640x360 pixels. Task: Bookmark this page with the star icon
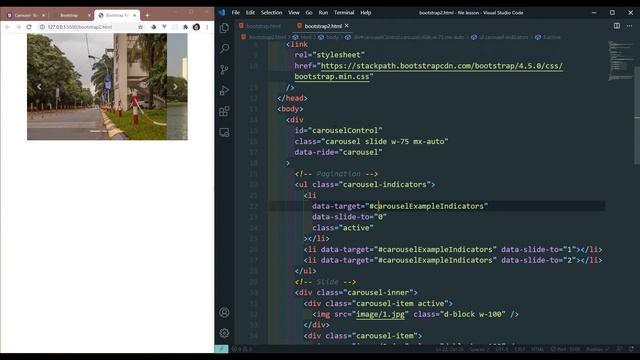point(140,27)
